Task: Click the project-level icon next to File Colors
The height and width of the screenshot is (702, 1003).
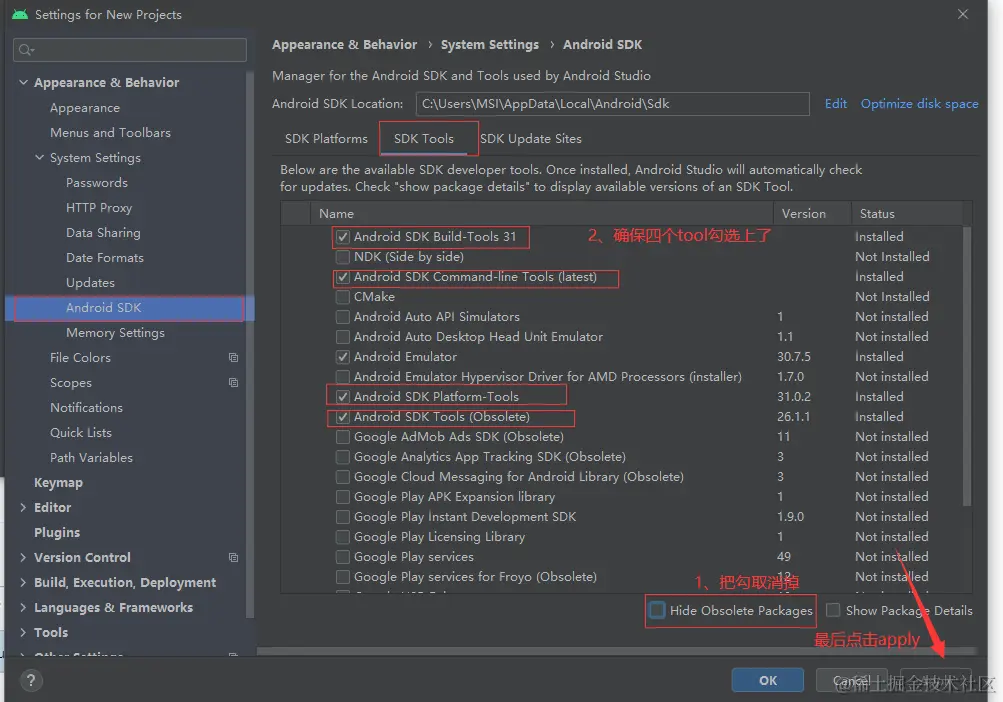Action: (233, 358)
